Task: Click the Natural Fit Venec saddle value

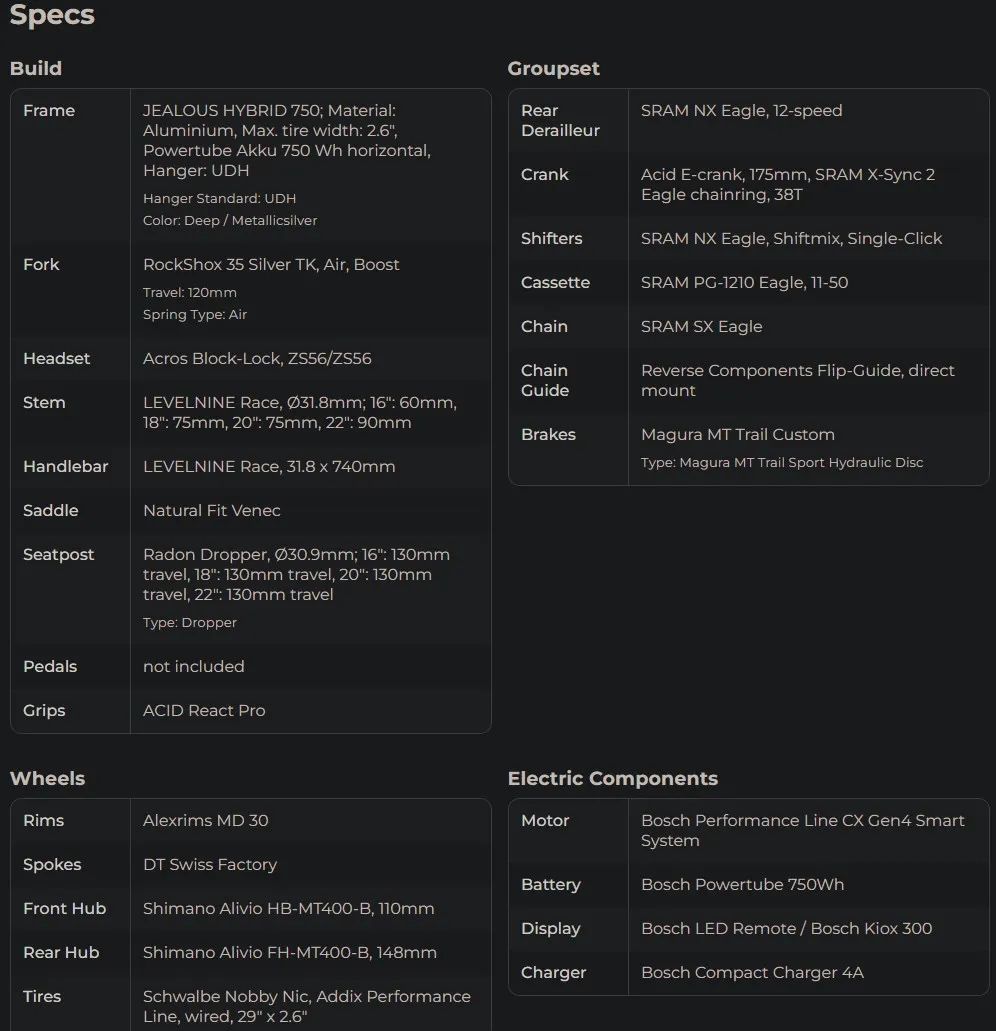Action: point(212,510)
